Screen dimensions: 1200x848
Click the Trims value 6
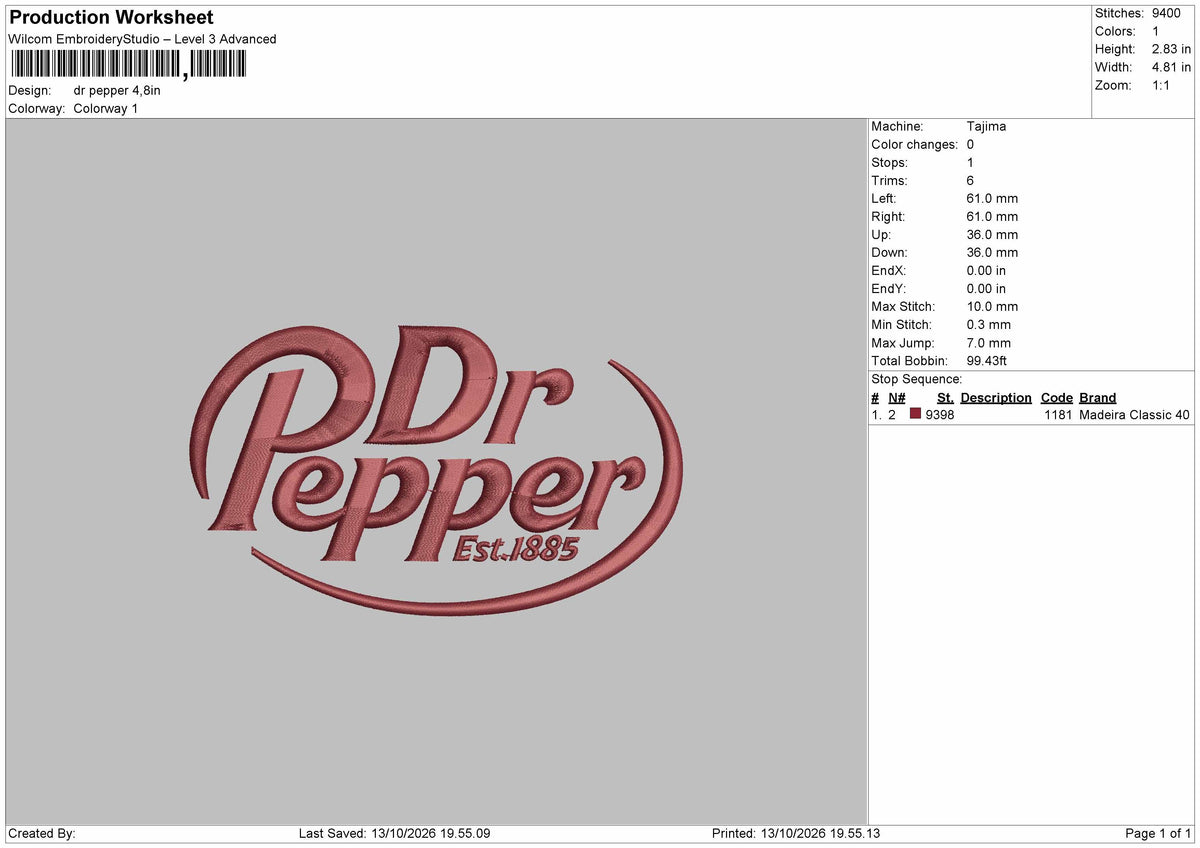970,180
